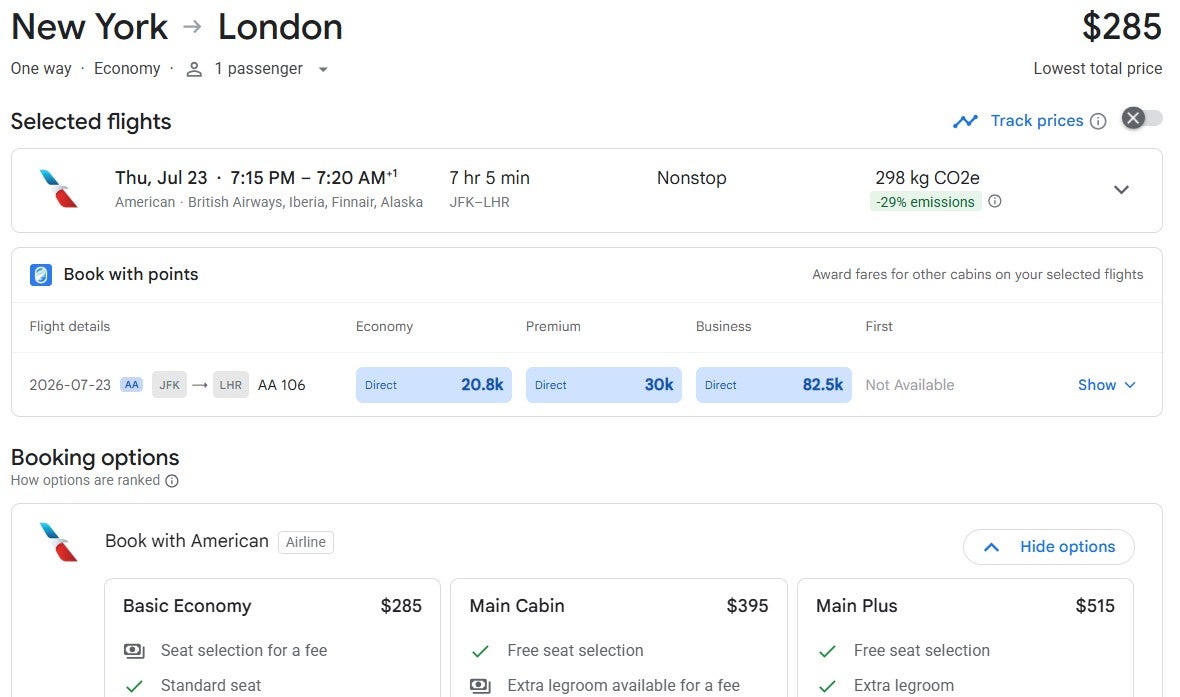Click the 7 hr 5 min duration
The width and height of the screenshot is (1180, 697).
pos(489,178)
